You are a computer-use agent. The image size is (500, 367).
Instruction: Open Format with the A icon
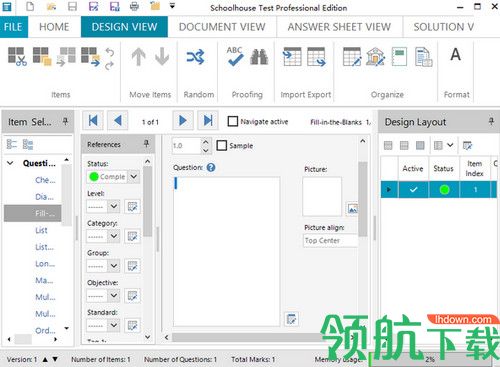coord(456,55)
